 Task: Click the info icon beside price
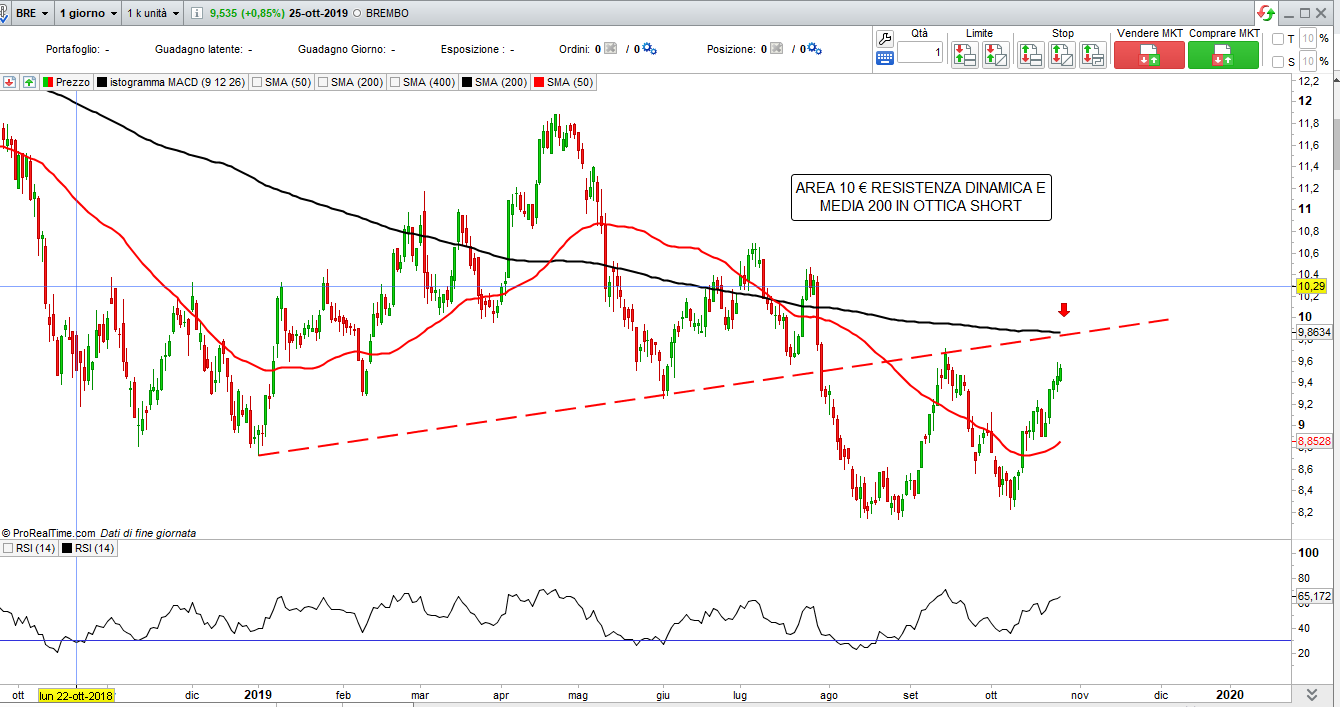[x=197, y=14]
